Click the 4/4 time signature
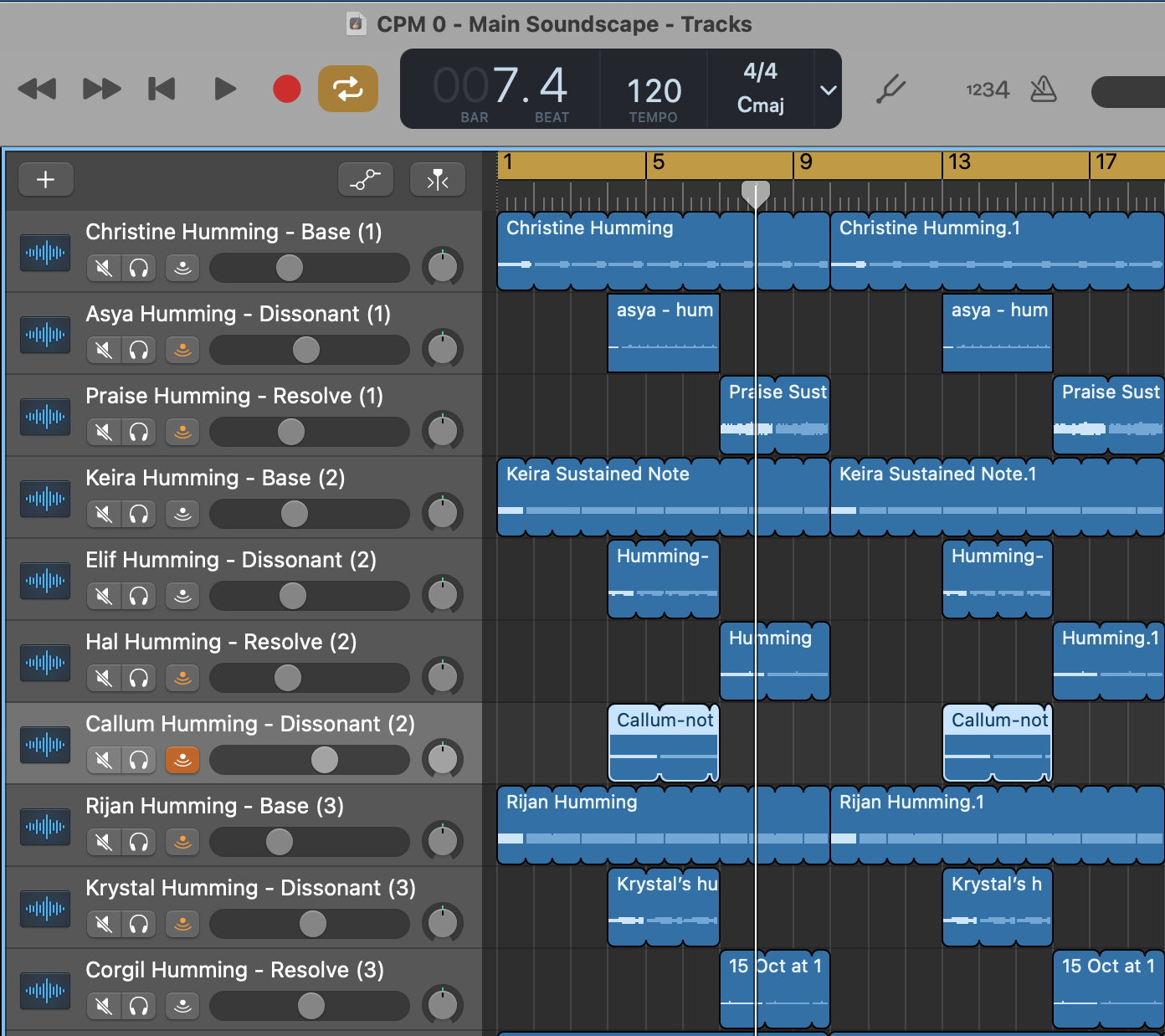 pos(760,71)
